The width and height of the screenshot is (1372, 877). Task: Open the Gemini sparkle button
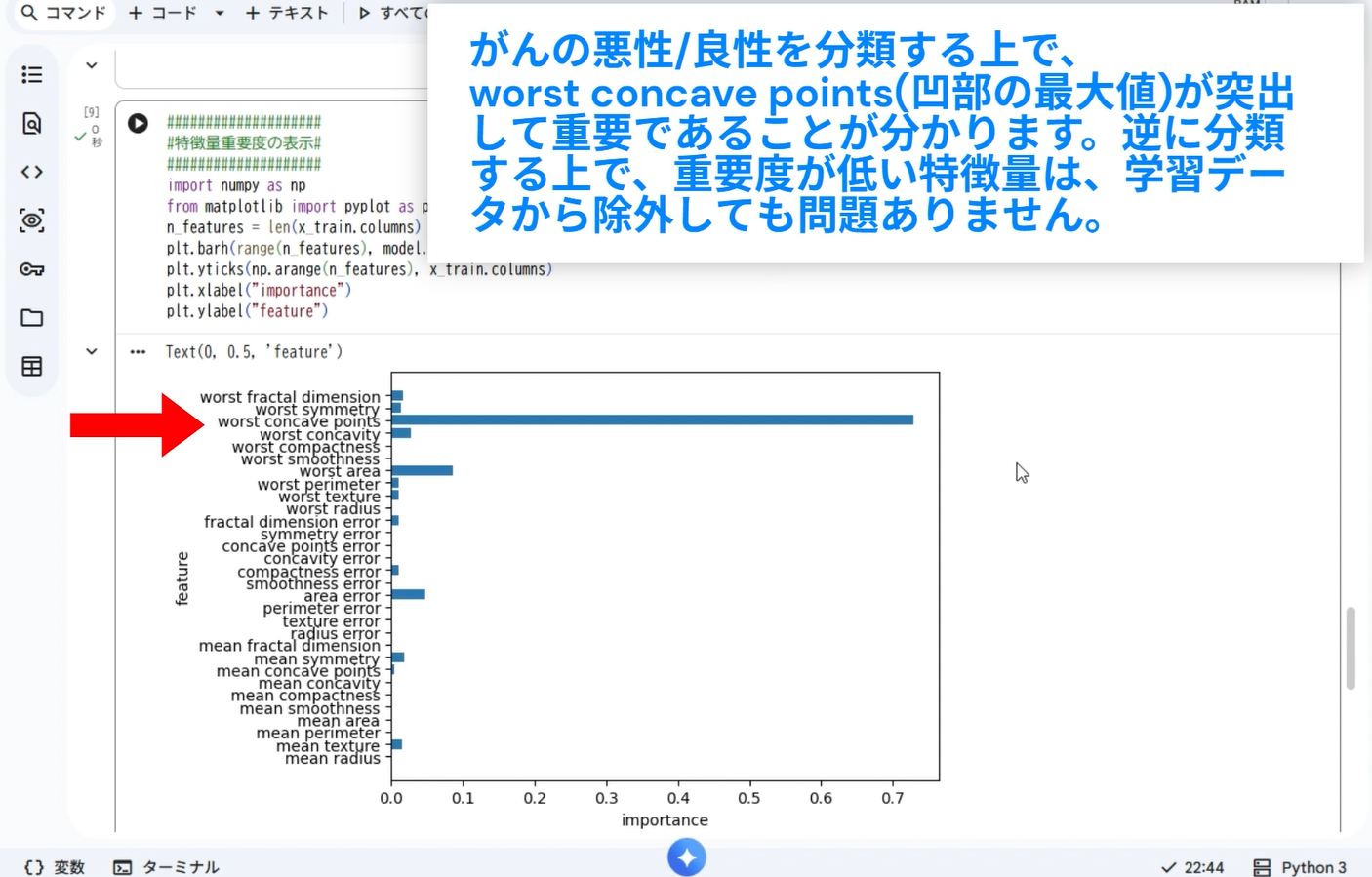(x=687, y=857)
